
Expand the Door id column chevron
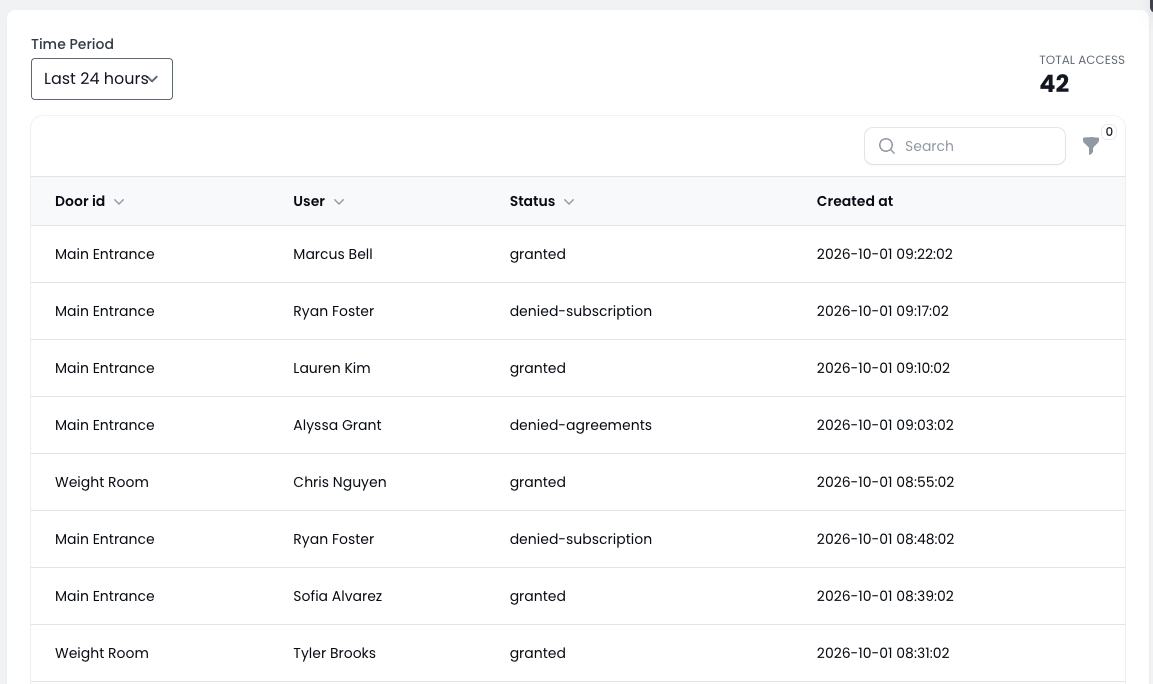point(119,202)
